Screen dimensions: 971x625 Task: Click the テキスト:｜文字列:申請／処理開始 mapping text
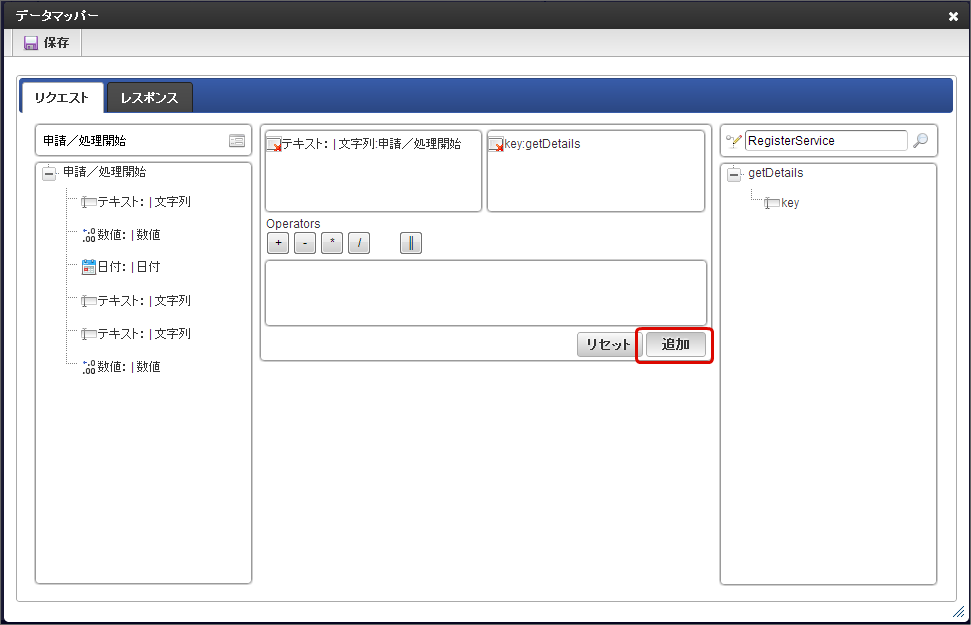click(x=372, y=144)
